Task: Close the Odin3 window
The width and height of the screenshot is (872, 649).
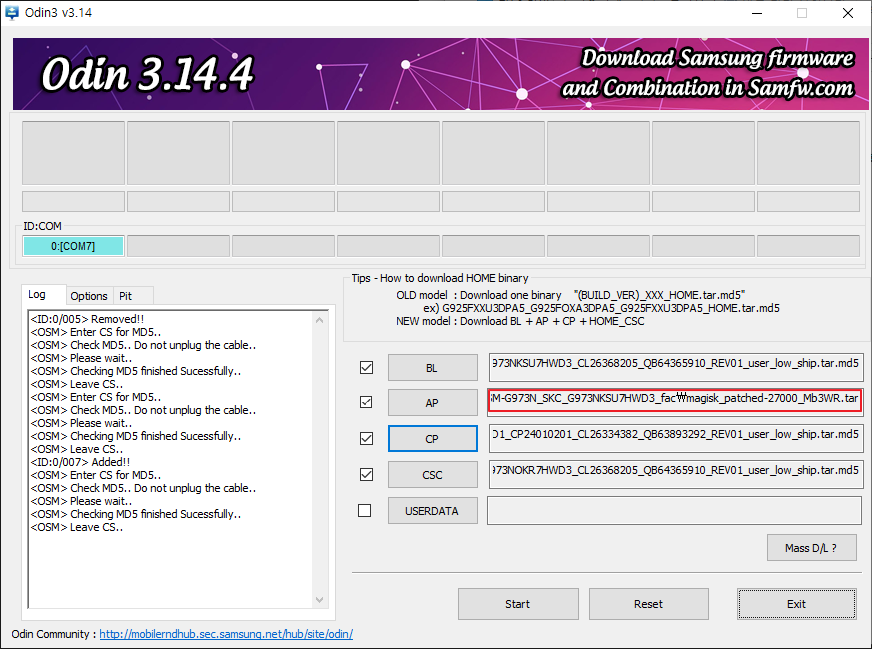Action: [x=848, y=13]
